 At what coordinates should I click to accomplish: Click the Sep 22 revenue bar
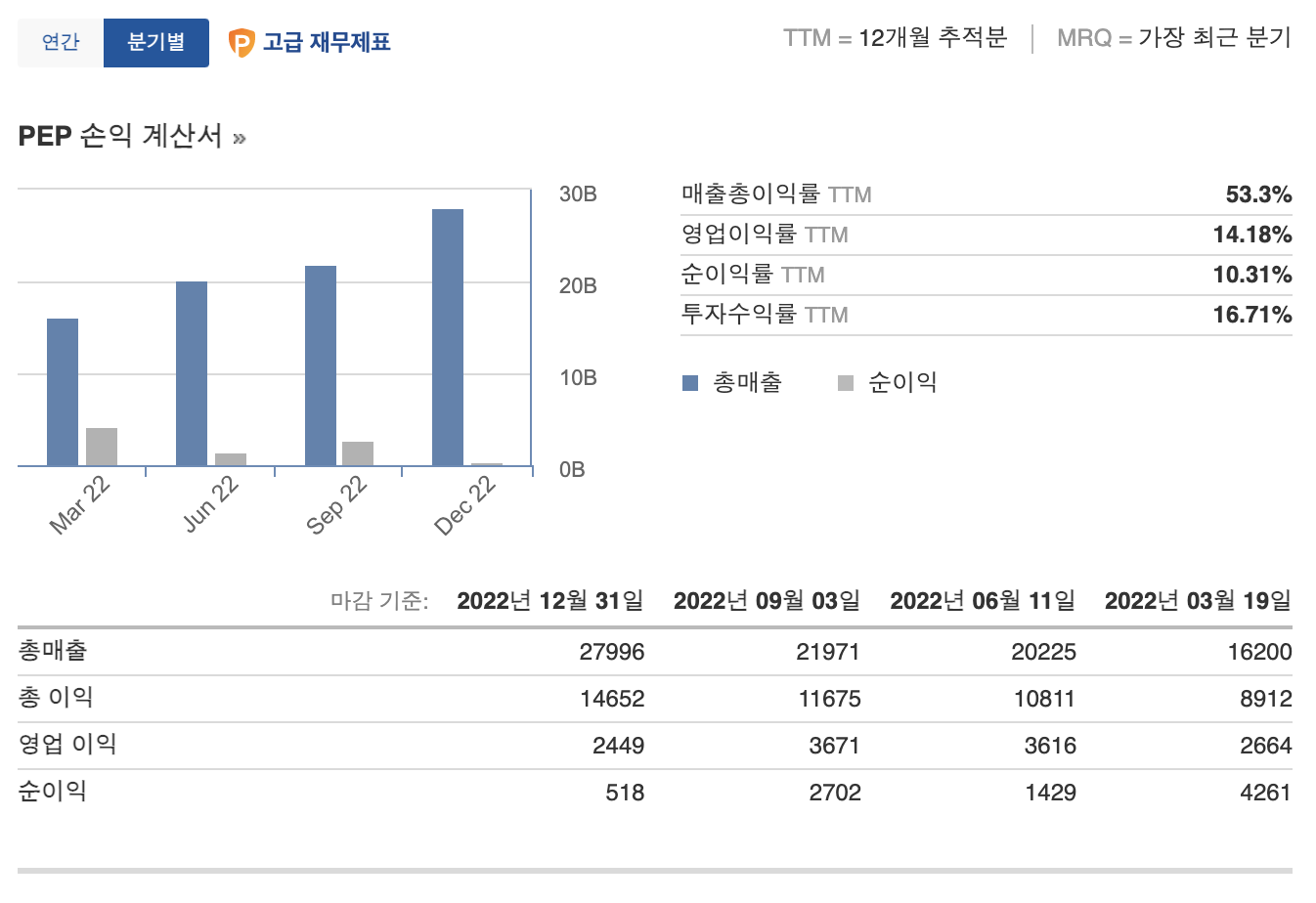[x=321, y=365]
